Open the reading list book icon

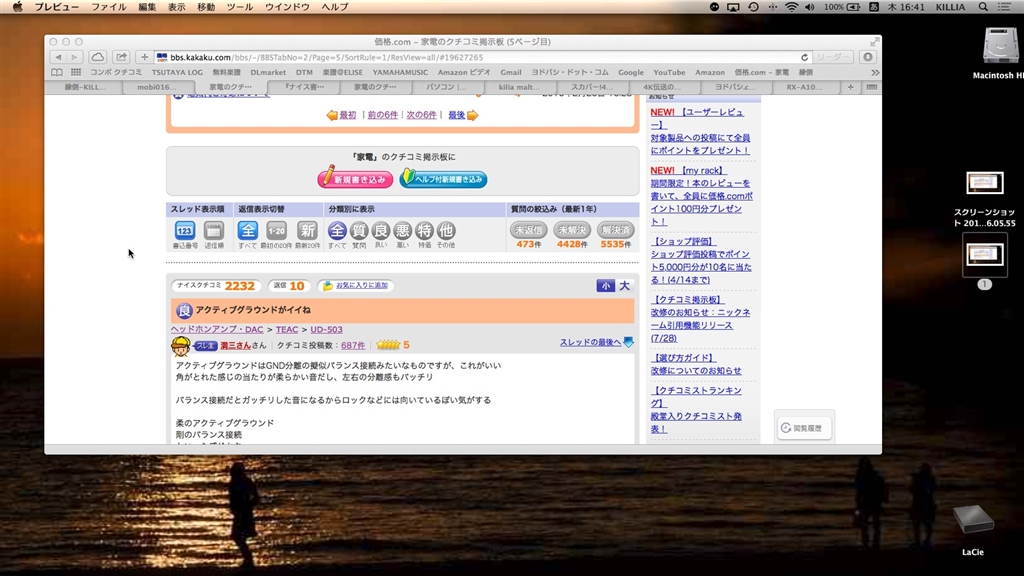57,72
